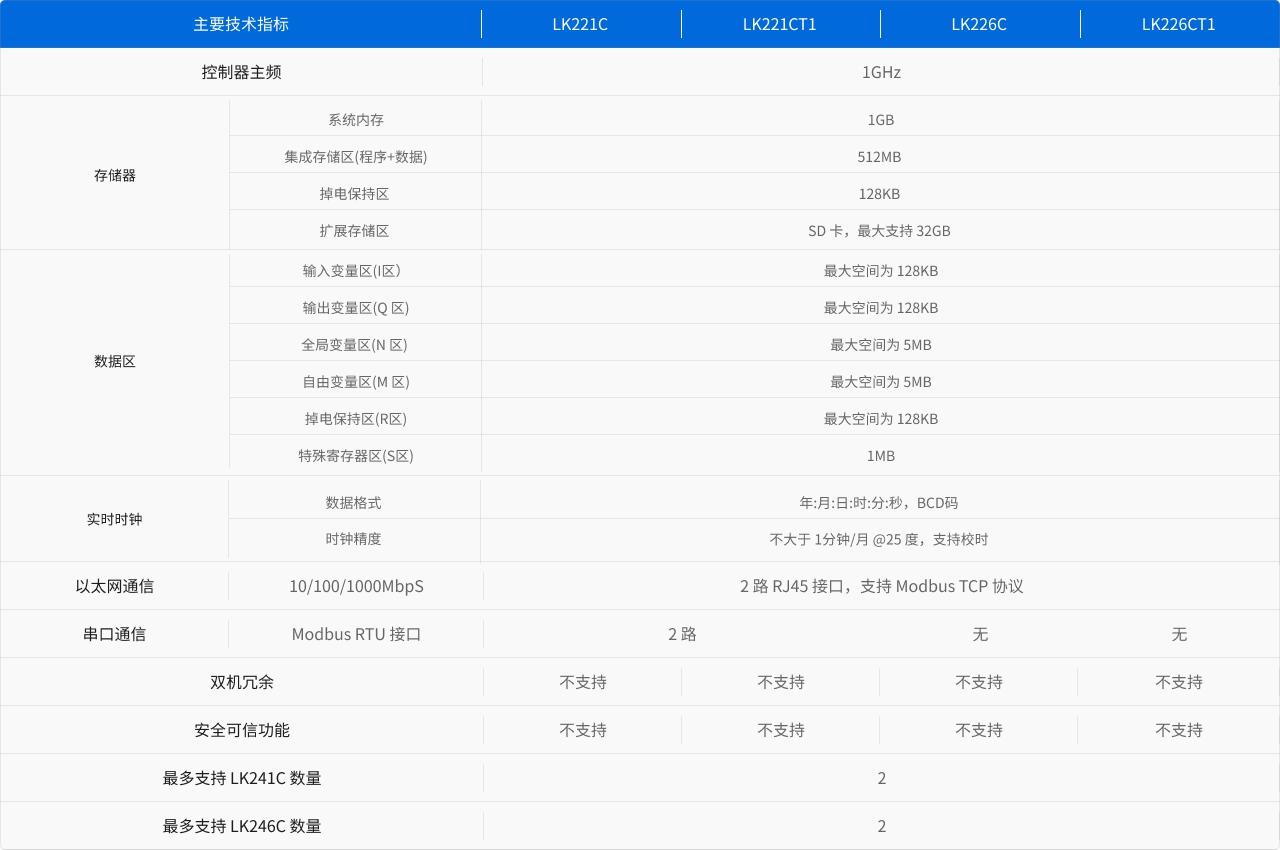Click '无' under LK226CT1 for 串口通信
Viewport: 1280px width, 850px height.
coord(1179,634)
